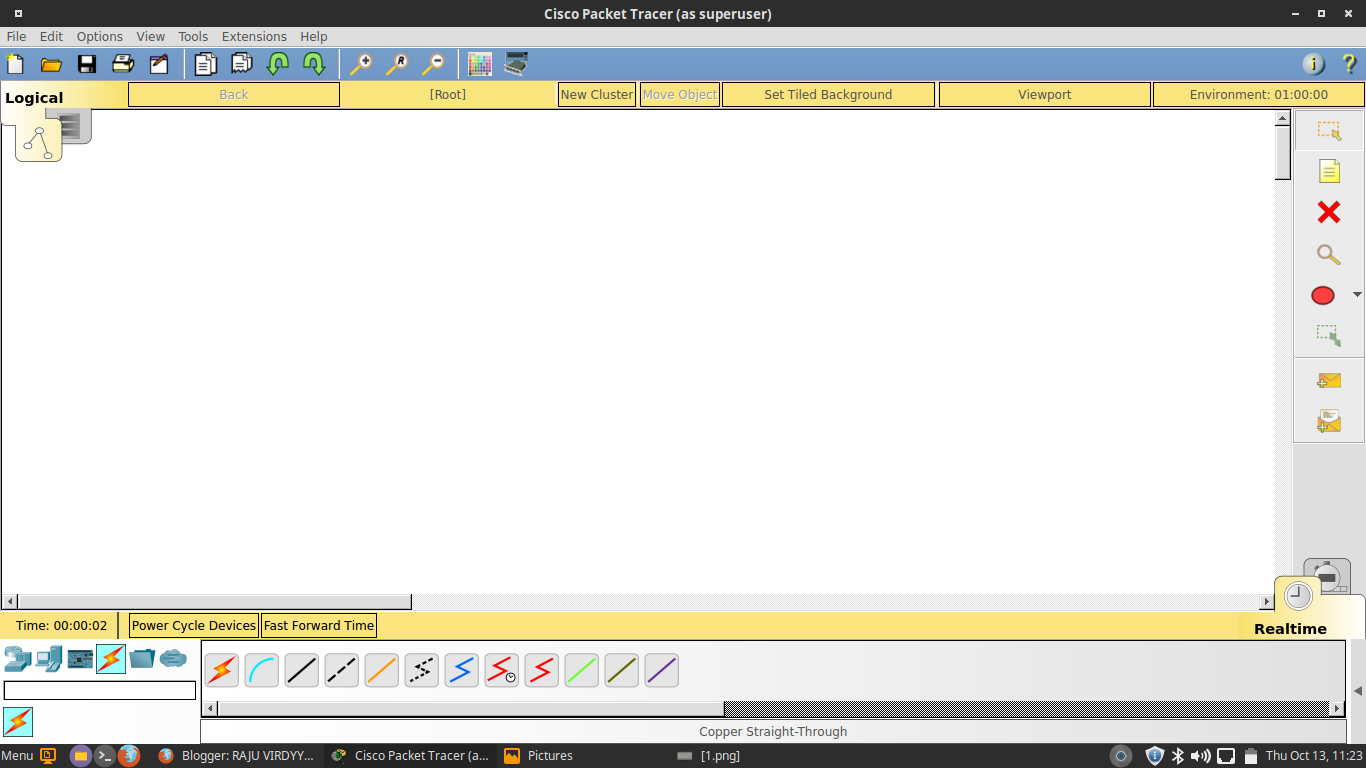Zoom in with the plus magnifier
Viewport: 1366px width, 768px height.
361,64
